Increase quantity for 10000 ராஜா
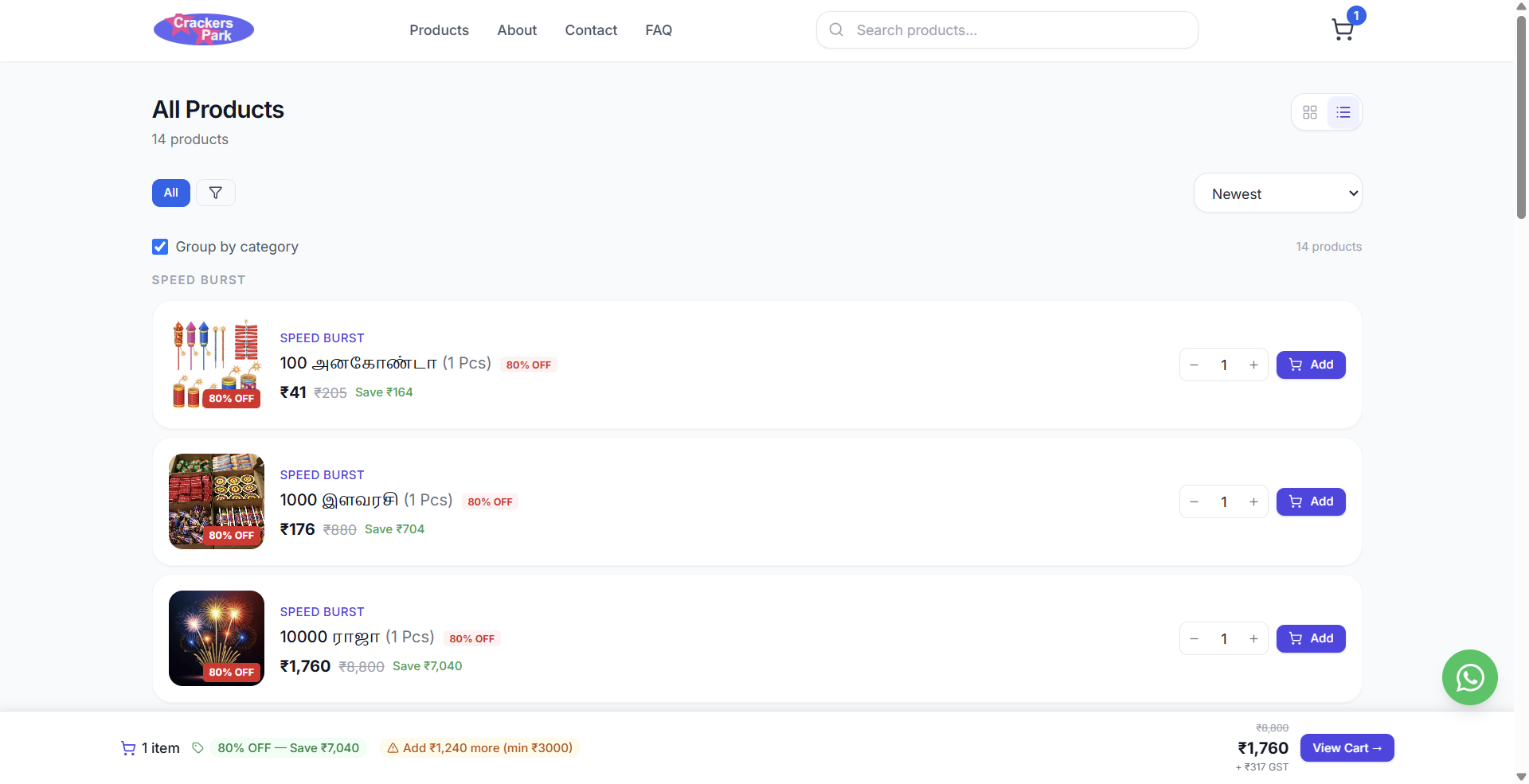This screenshot has width=1529, height=784. [x=1253, y=639]
